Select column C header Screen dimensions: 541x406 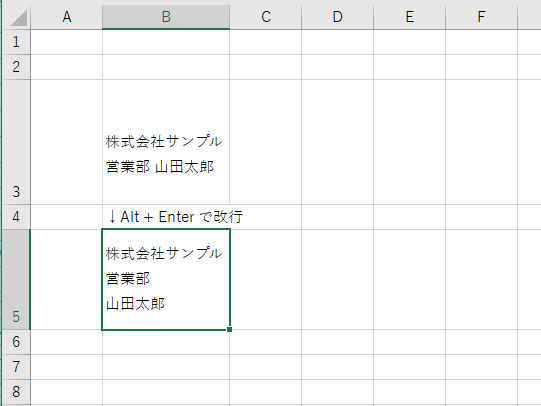point(266,17)
